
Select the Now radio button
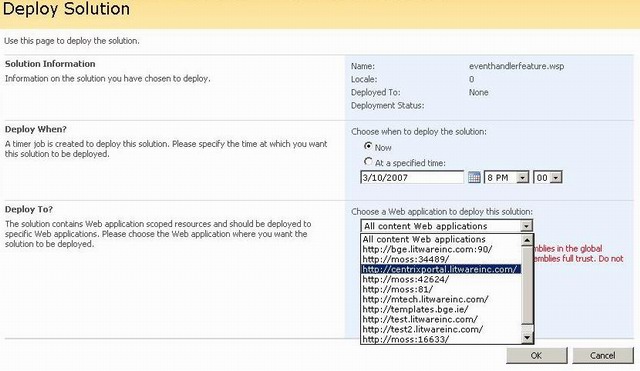pyautogui.click(x=368, y=146)
